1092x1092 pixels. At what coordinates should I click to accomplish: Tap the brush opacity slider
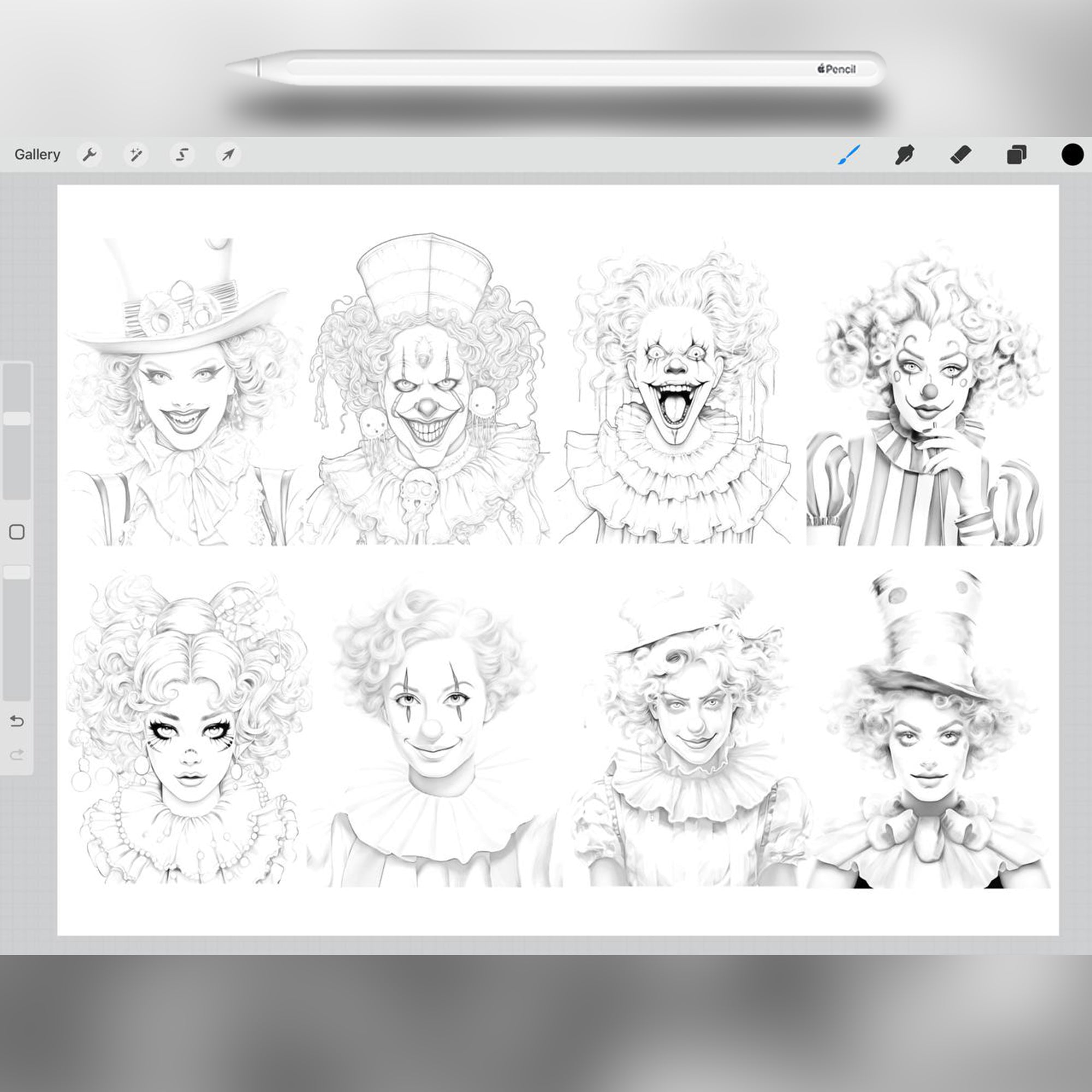pyautogui.click(x=17, y=571)
